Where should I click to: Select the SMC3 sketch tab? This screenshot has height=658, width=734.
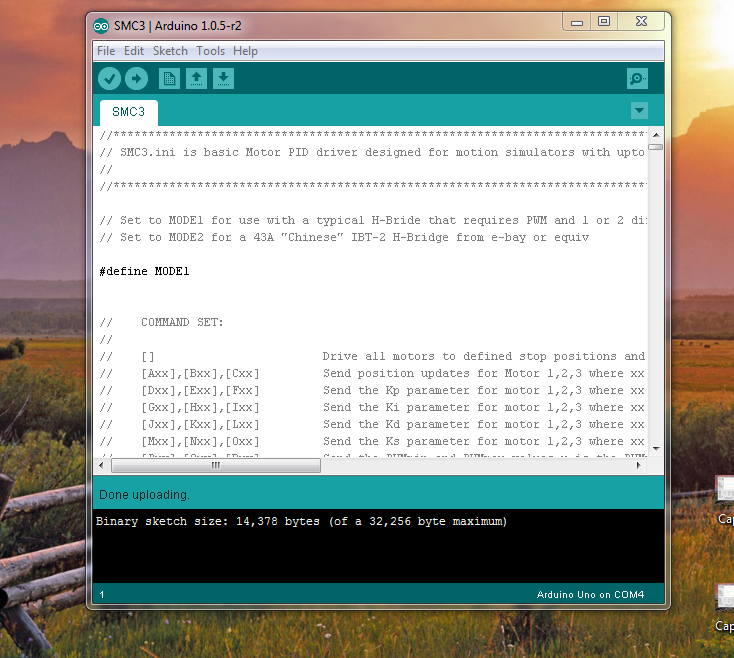point(129,112)
